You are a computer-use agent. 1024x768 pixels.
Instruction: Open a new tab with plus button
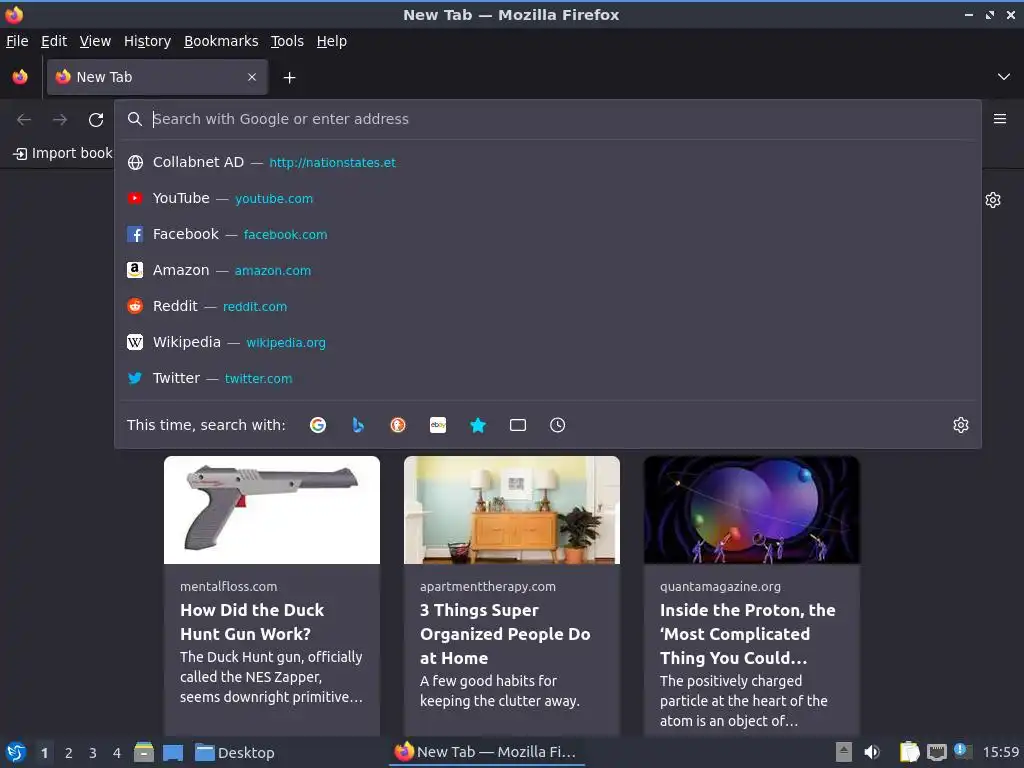pyautogui.click(x=289, y=78)
